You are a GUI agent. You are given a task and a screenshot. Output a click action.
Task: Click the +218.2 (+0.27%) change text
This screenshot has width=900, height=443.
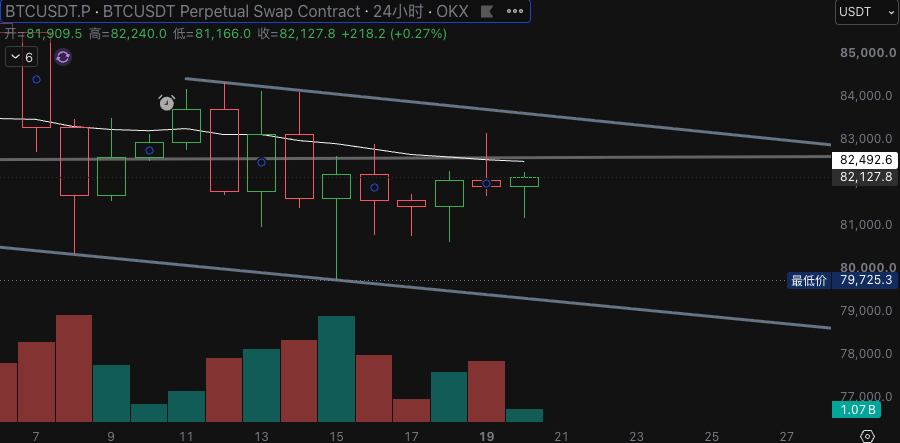pos(394,34)
